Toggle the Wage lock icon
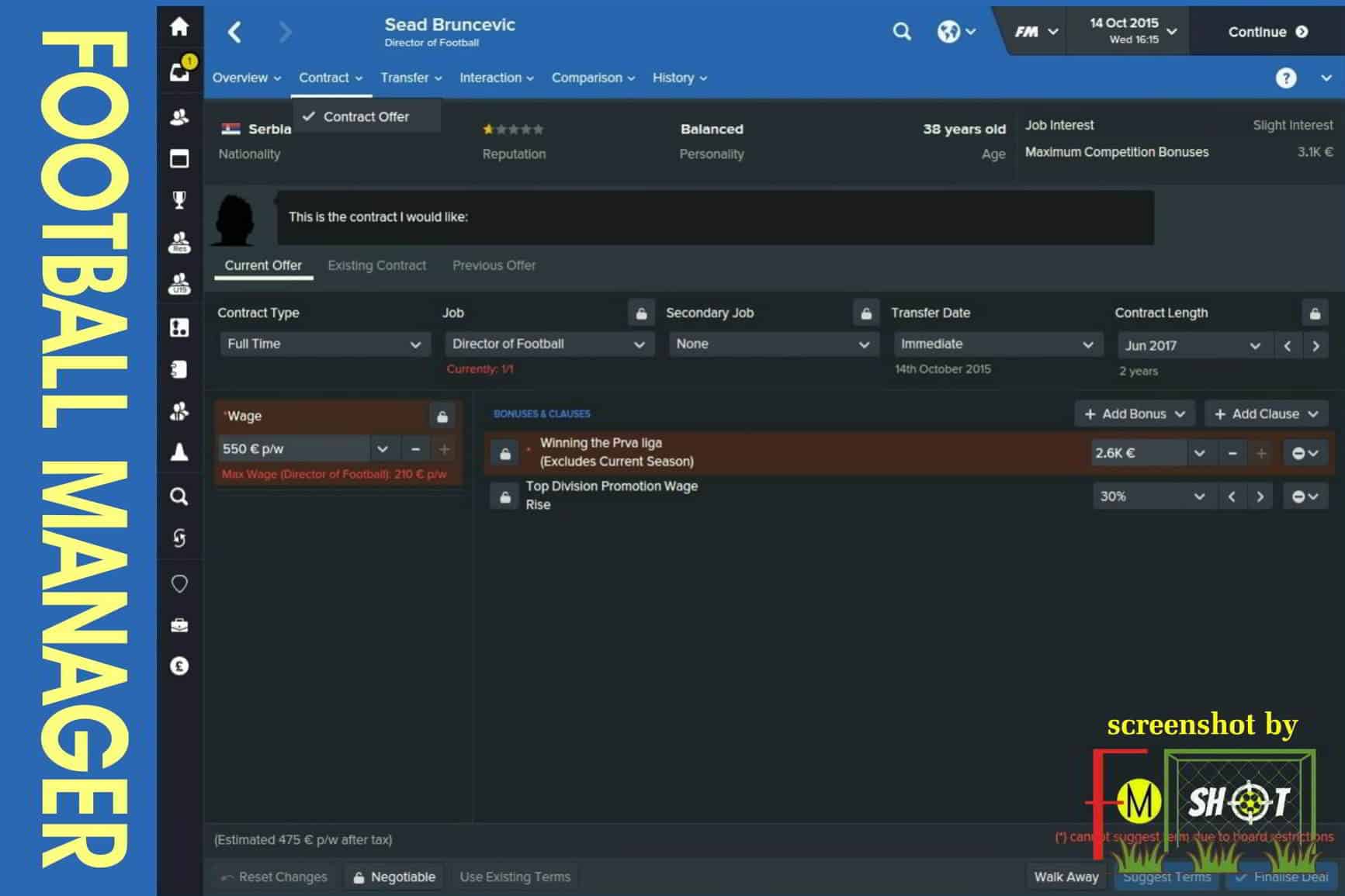This screenshot has width=1345, height=896. tap(442, 417)
